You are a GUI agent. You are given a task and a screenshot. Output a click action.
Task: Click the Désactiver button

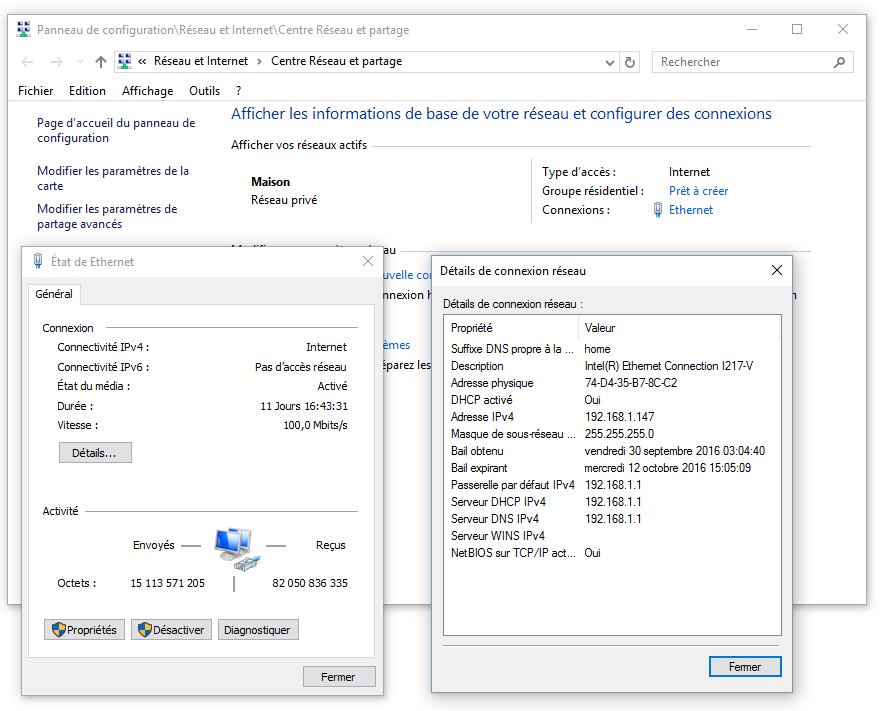click(x=171, y=630)
